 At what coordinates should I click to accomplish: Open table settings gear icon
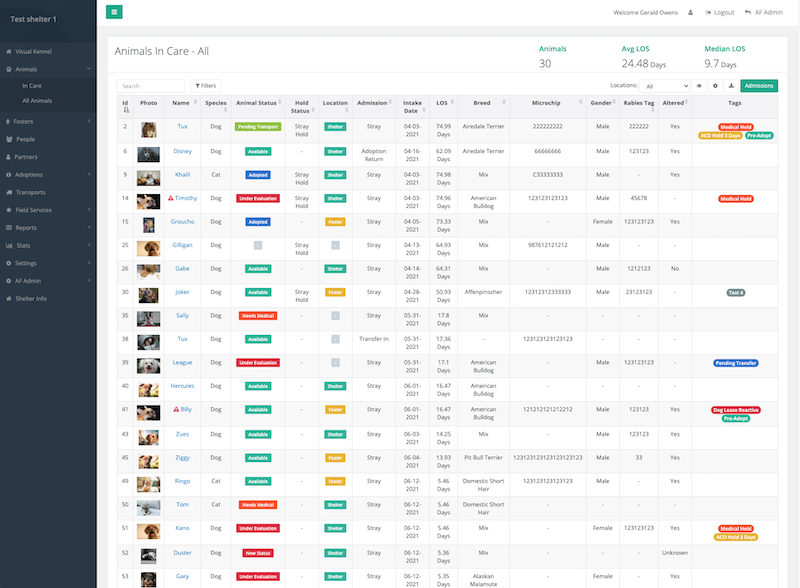pyautogui.click(x=715, y=86)
